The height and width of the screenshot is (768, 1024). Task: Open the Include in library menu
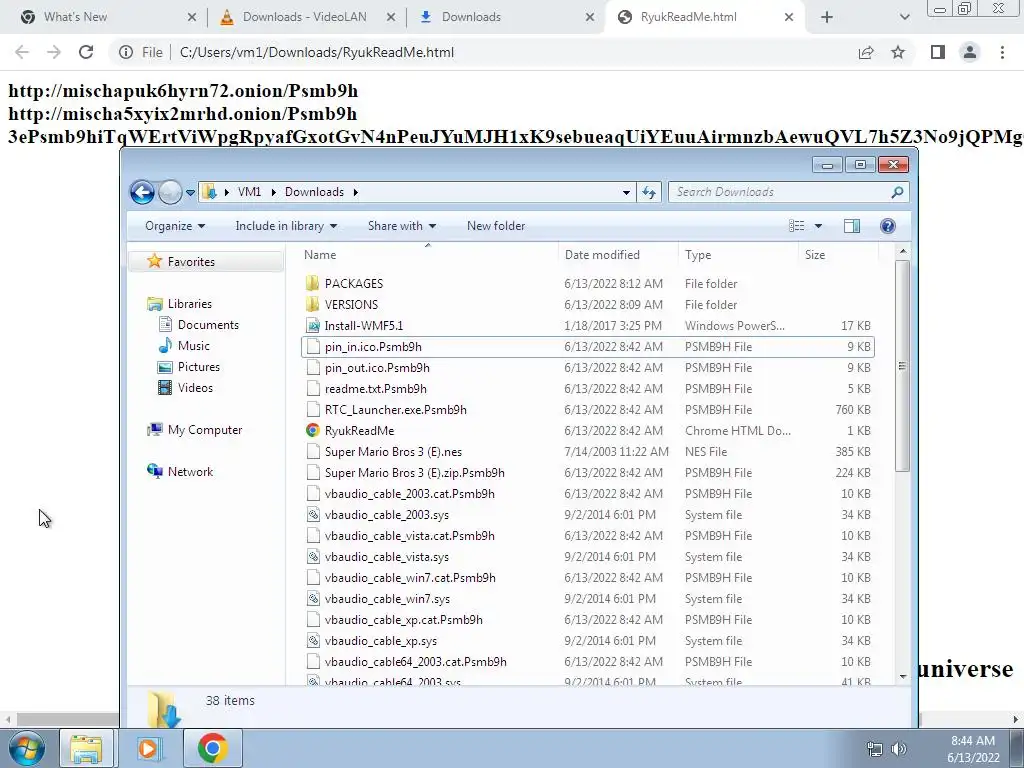coord(286,226)
